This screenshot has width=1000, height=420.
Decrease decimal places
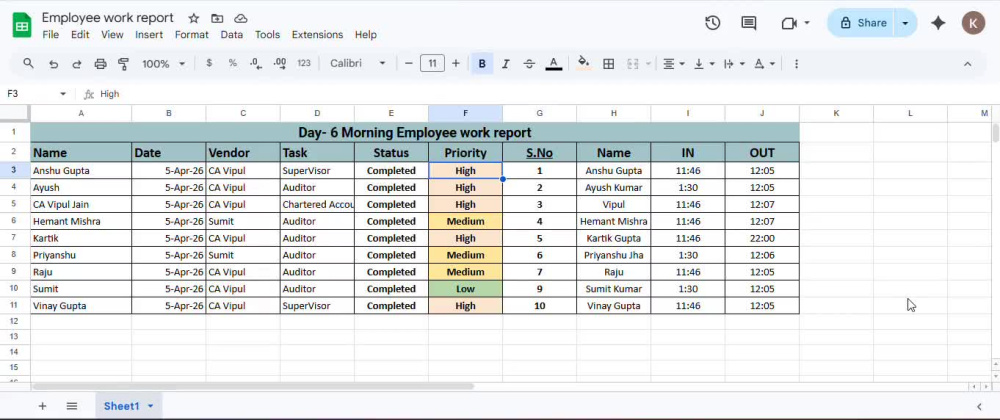coord(256,63)
